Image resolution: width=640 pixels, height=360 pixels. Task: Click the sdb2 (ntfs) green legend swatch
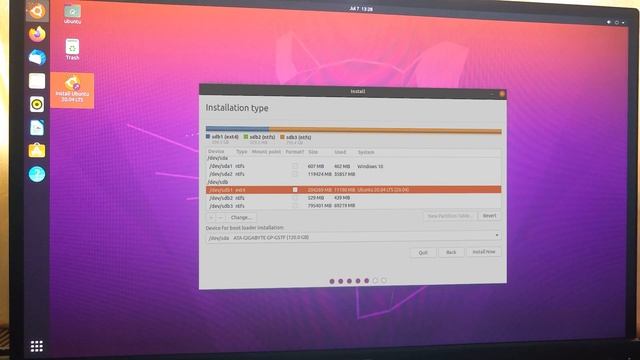246,137
